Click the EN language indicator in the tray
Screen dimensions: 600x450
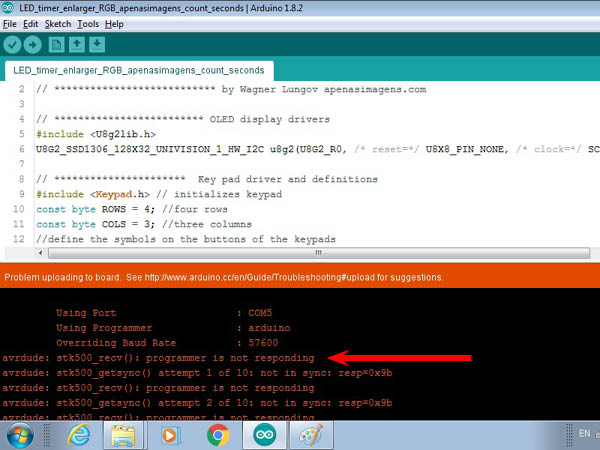[584, 433]
